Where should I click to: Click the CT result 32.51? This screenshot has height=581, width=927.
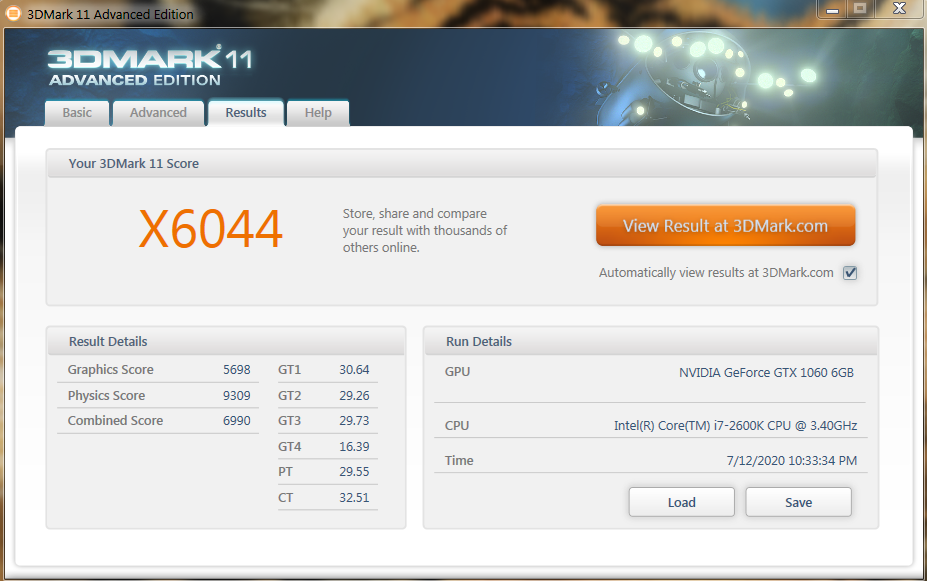tap(354, 498)
